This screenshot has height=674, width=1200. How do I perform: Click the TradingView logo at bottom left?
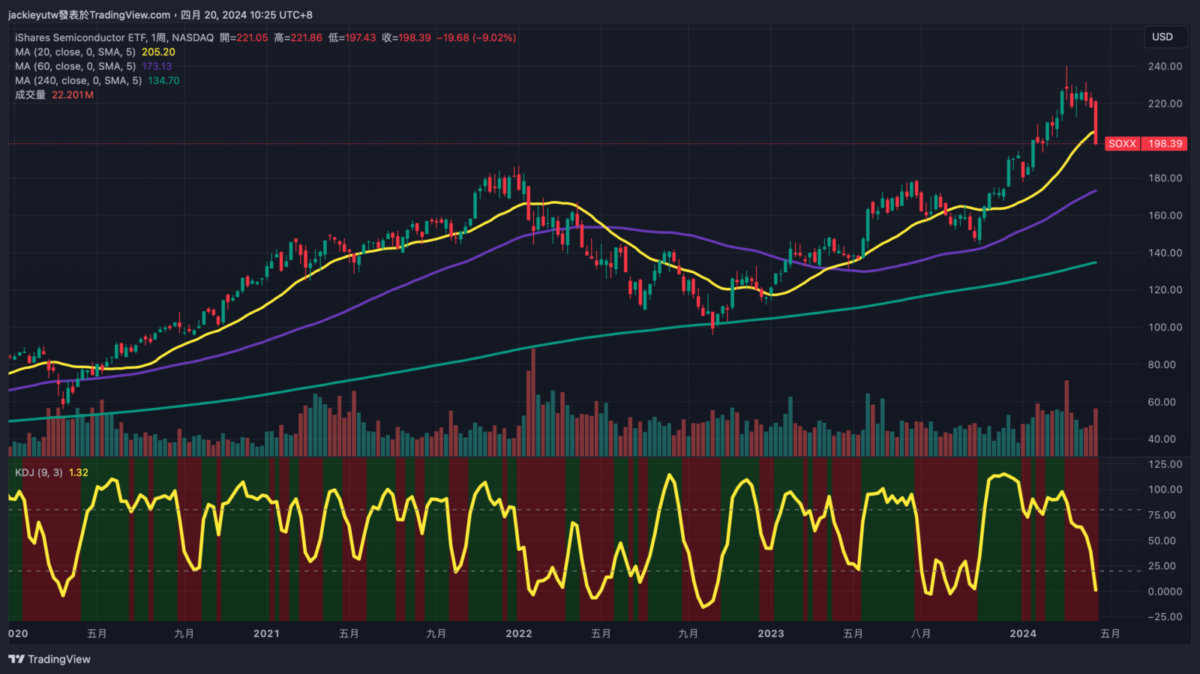[49, 659]
